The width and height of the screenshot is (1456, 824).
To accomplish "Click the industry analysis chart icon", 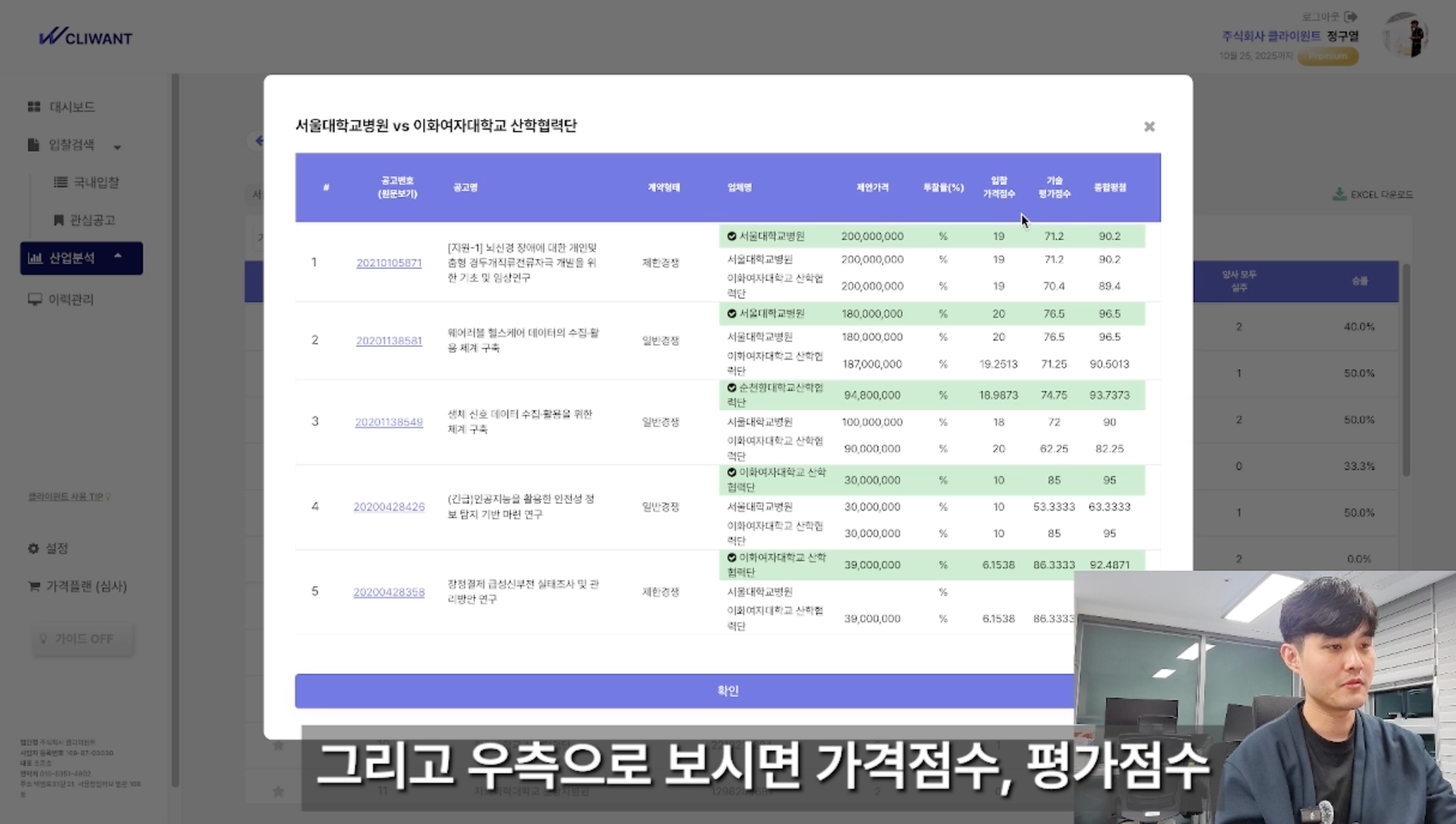I will pos(35,258).
